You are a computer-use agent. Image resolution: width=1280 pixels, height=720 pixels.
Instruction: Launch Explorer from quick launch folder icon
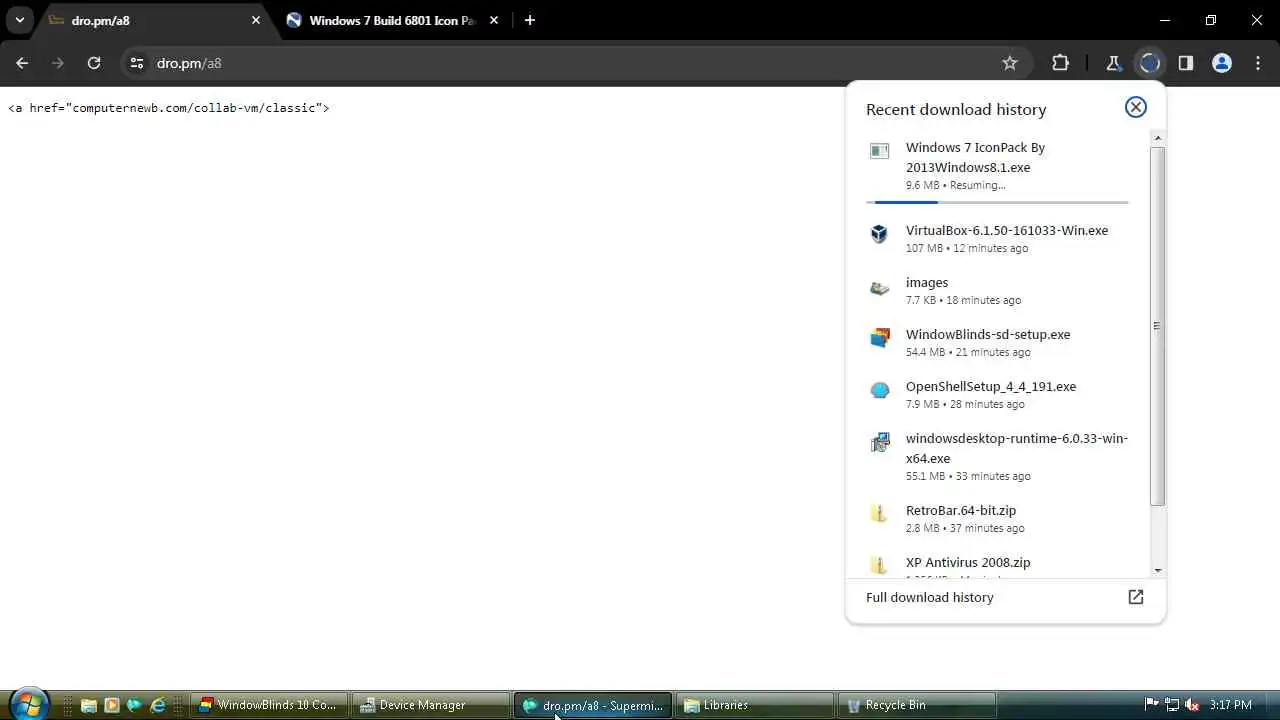click(x=89, y=705)
